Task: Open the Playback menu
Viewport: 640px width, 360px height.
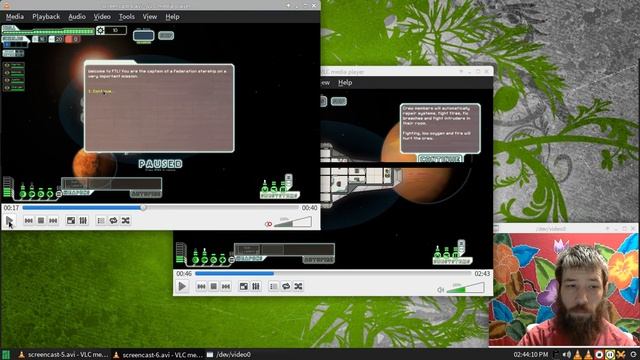Action: point(46,17)
